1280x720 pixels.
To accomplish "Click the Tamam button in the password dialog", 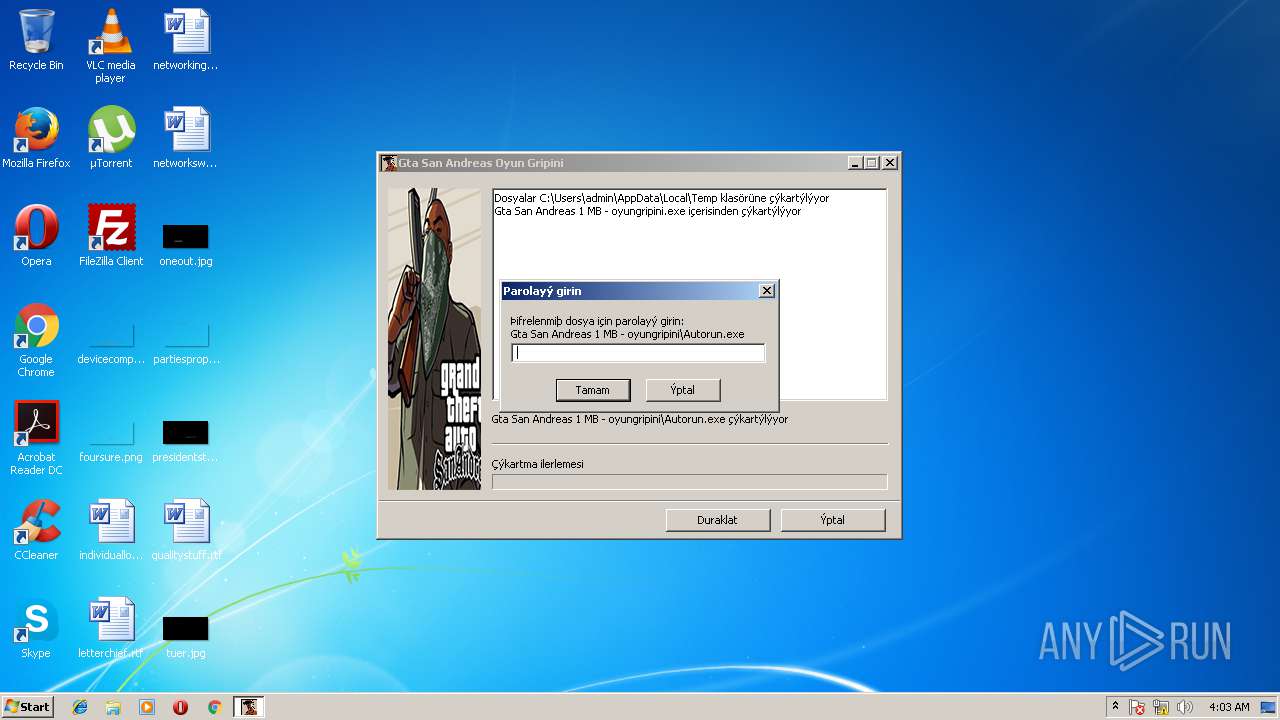I will point(593,390).
